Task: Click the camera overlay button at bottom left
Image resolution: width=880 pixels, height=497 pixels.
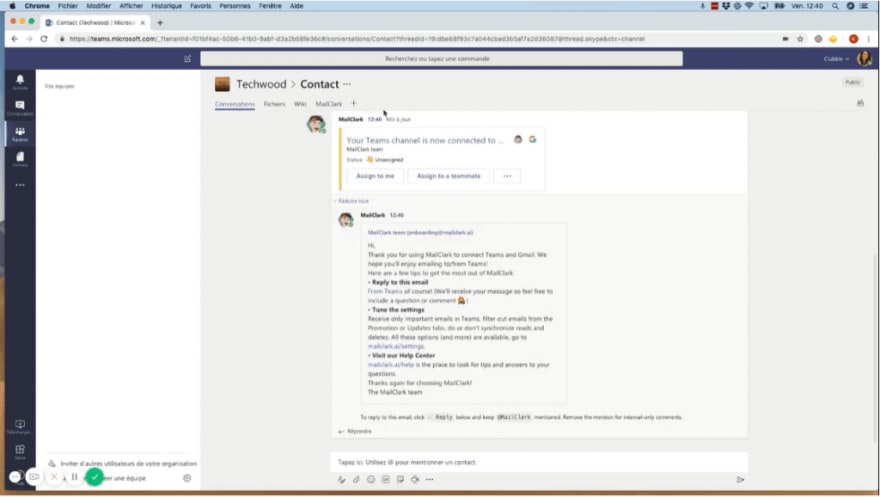Action: click(x=34, y=477)
